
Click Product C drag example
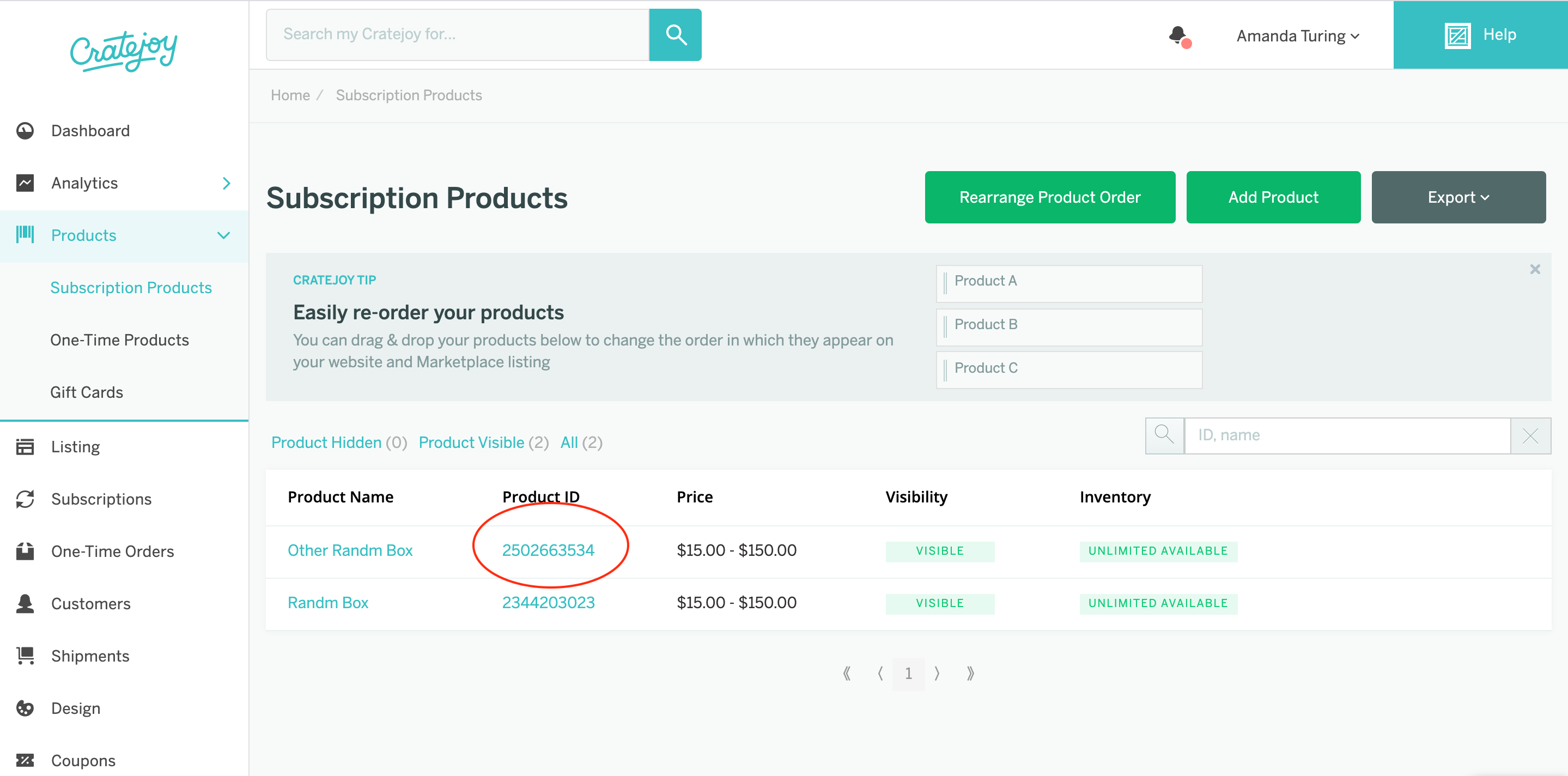coord(1069,370)
